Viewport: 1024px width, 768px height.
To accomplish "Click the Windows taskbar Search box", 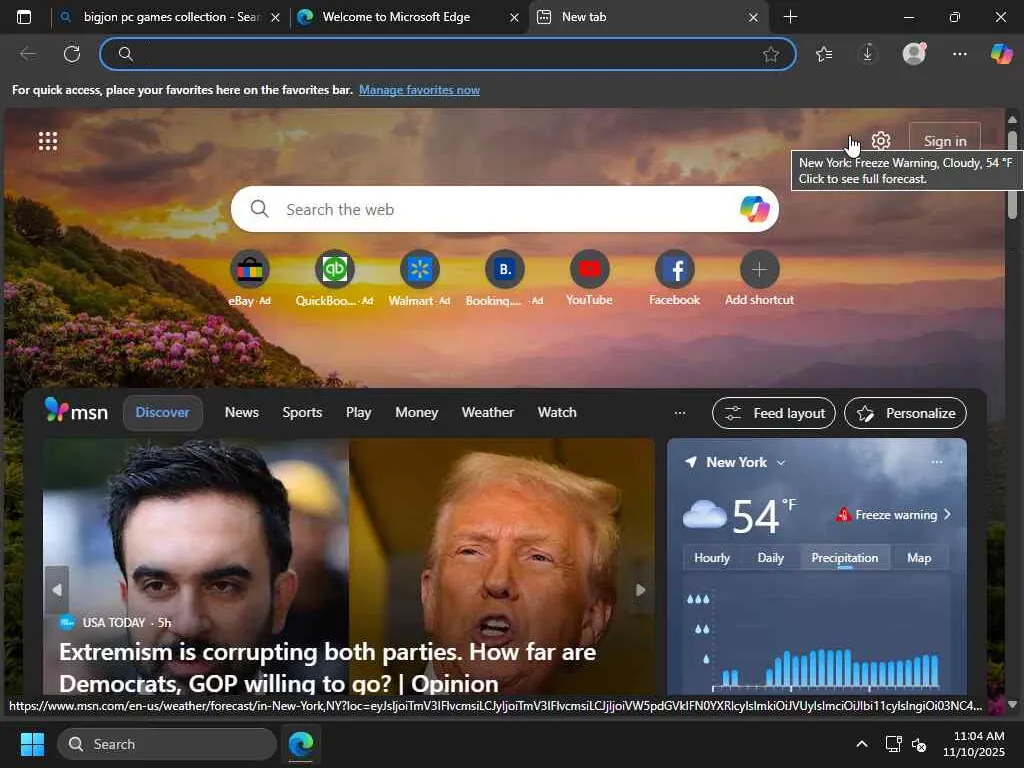I will (167, 744).
